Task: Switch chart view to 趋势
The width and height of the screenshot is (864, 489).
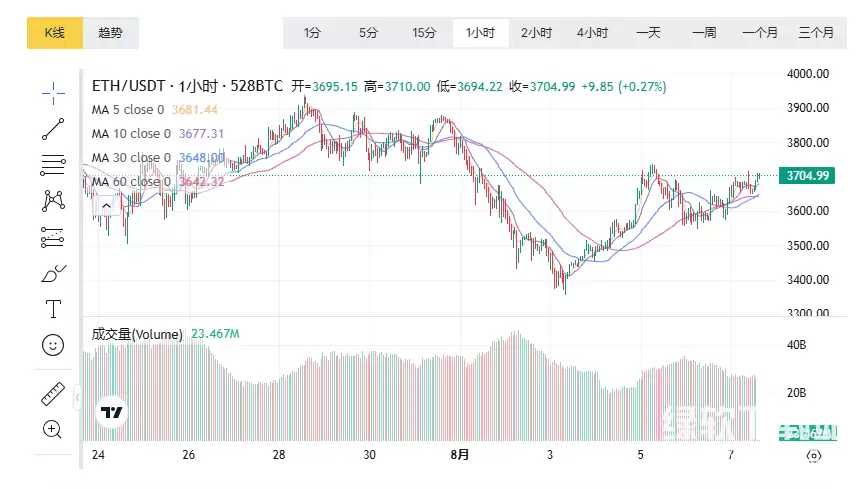Action: (110, 33)
